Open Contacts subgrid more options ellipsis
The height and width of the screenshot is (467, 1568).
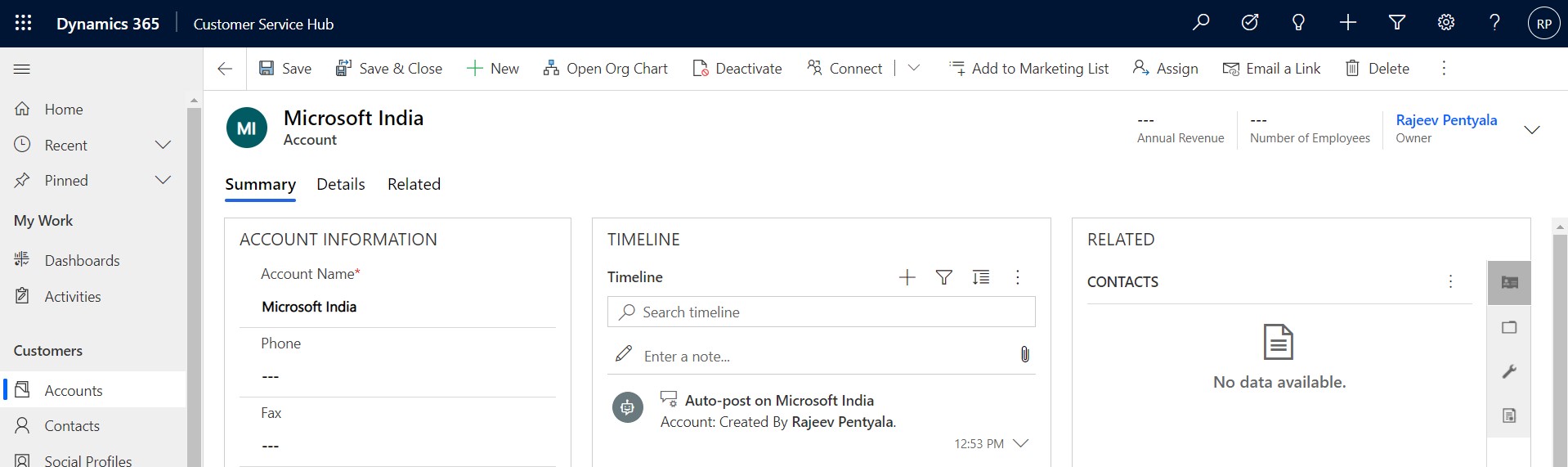[x=1451, y=281]
